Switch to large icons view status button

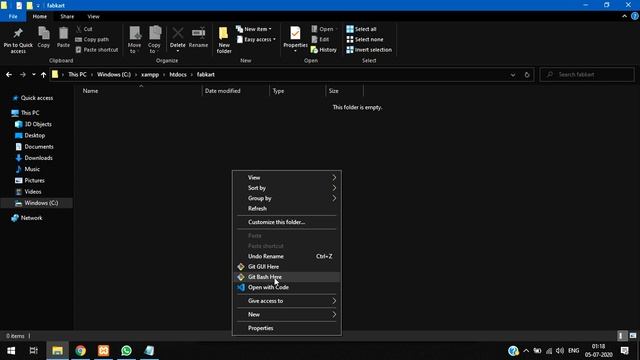pos(633,336)
